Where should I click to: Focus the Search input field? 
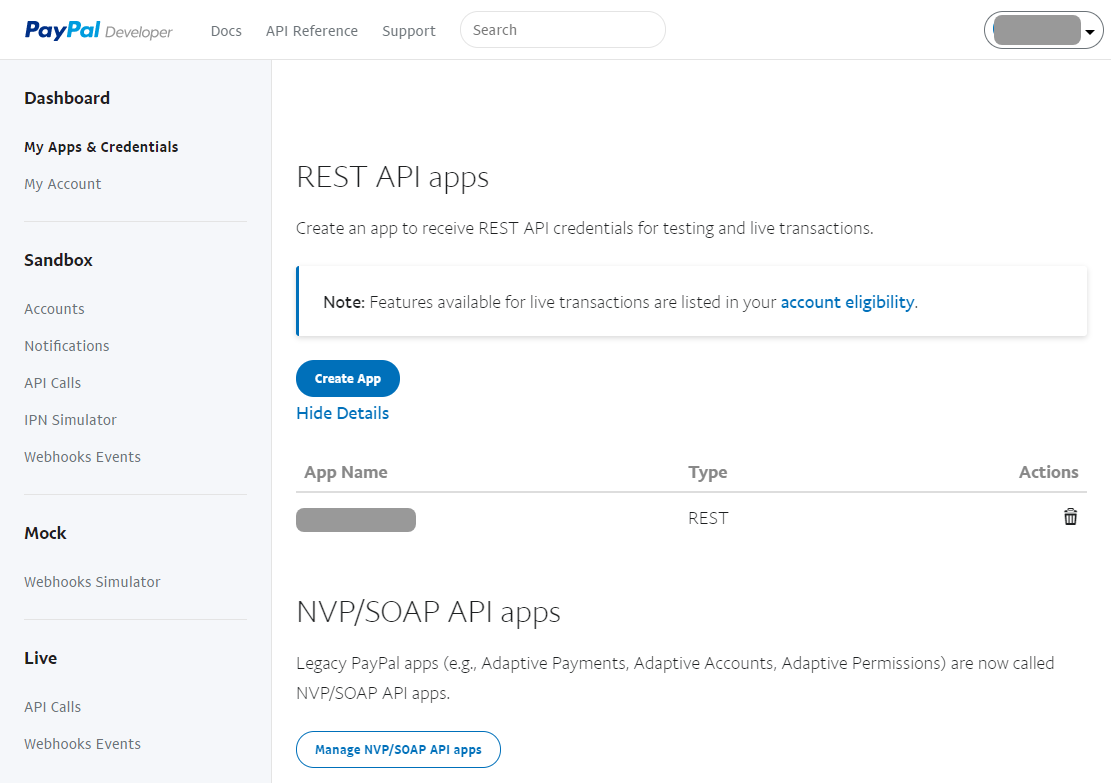[562, 30]
